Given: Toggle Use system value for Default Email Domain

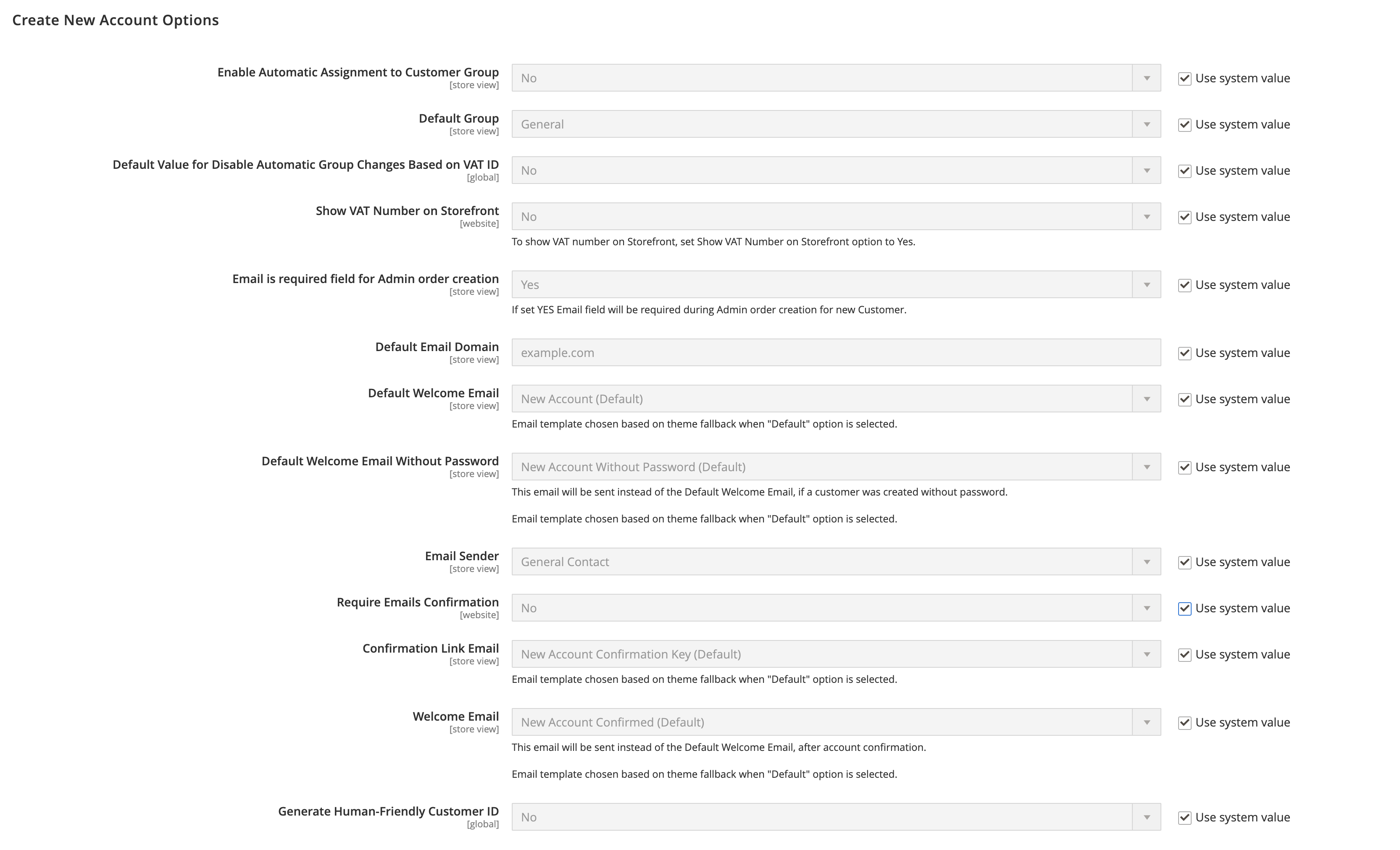Looking at the screenshot, I should [1184, 353].
